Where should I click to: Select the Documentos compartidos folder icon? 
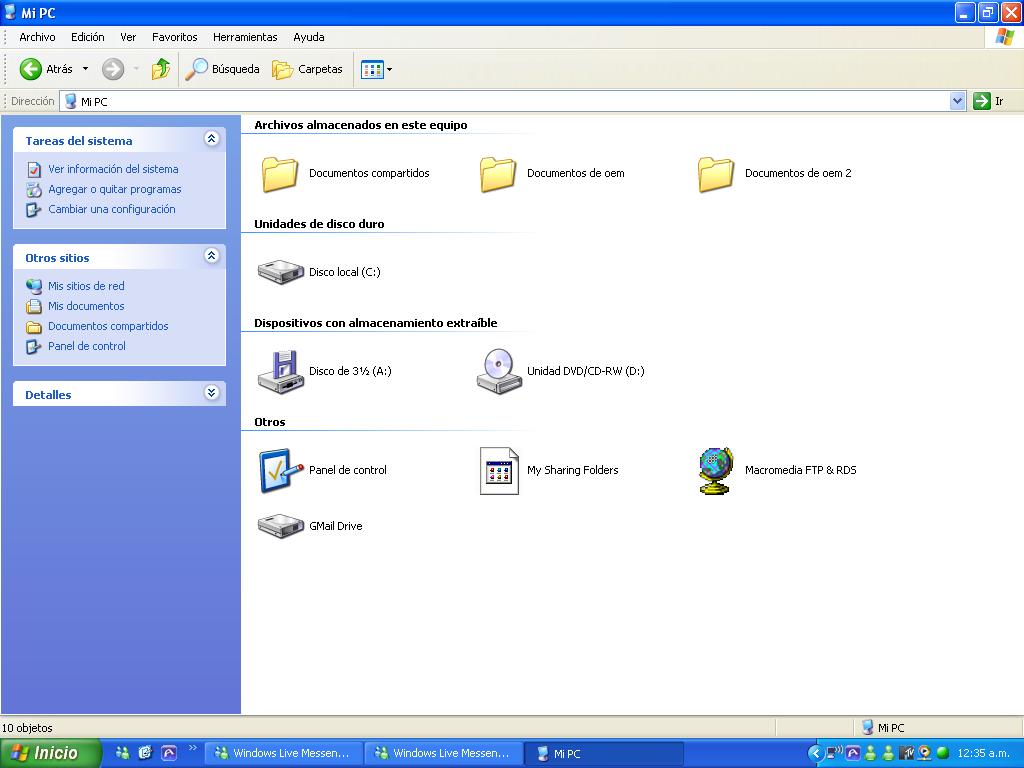click(280, 173)
